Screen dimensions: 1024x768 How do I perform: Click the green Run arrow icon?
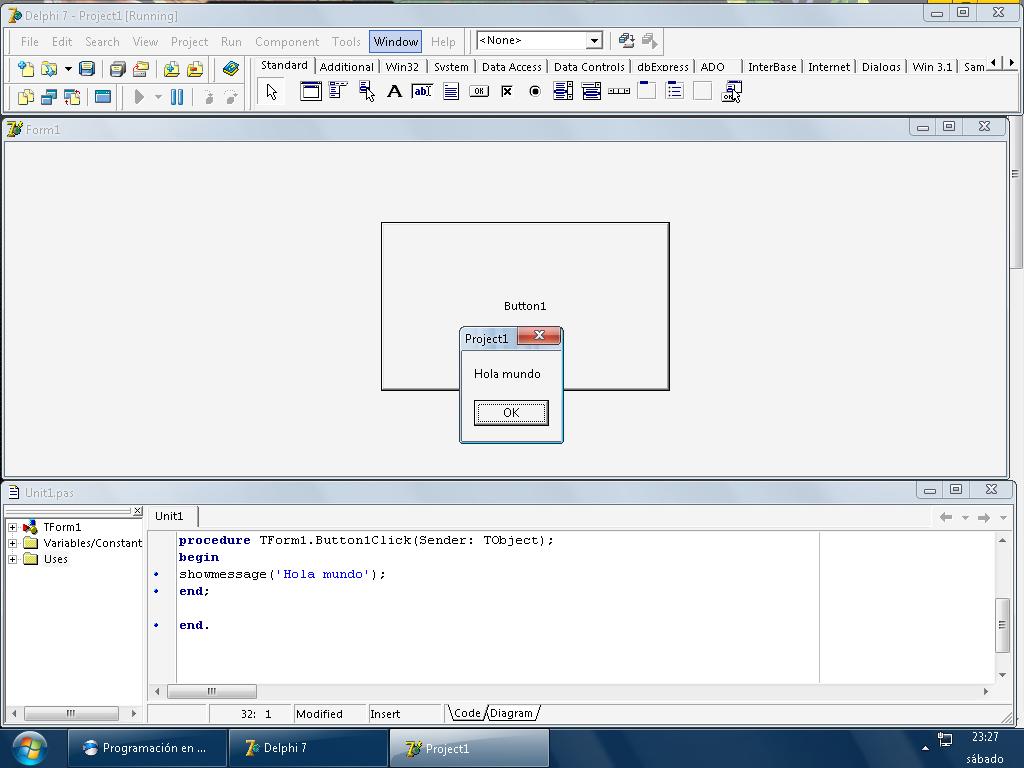click(x=139, y=96)
